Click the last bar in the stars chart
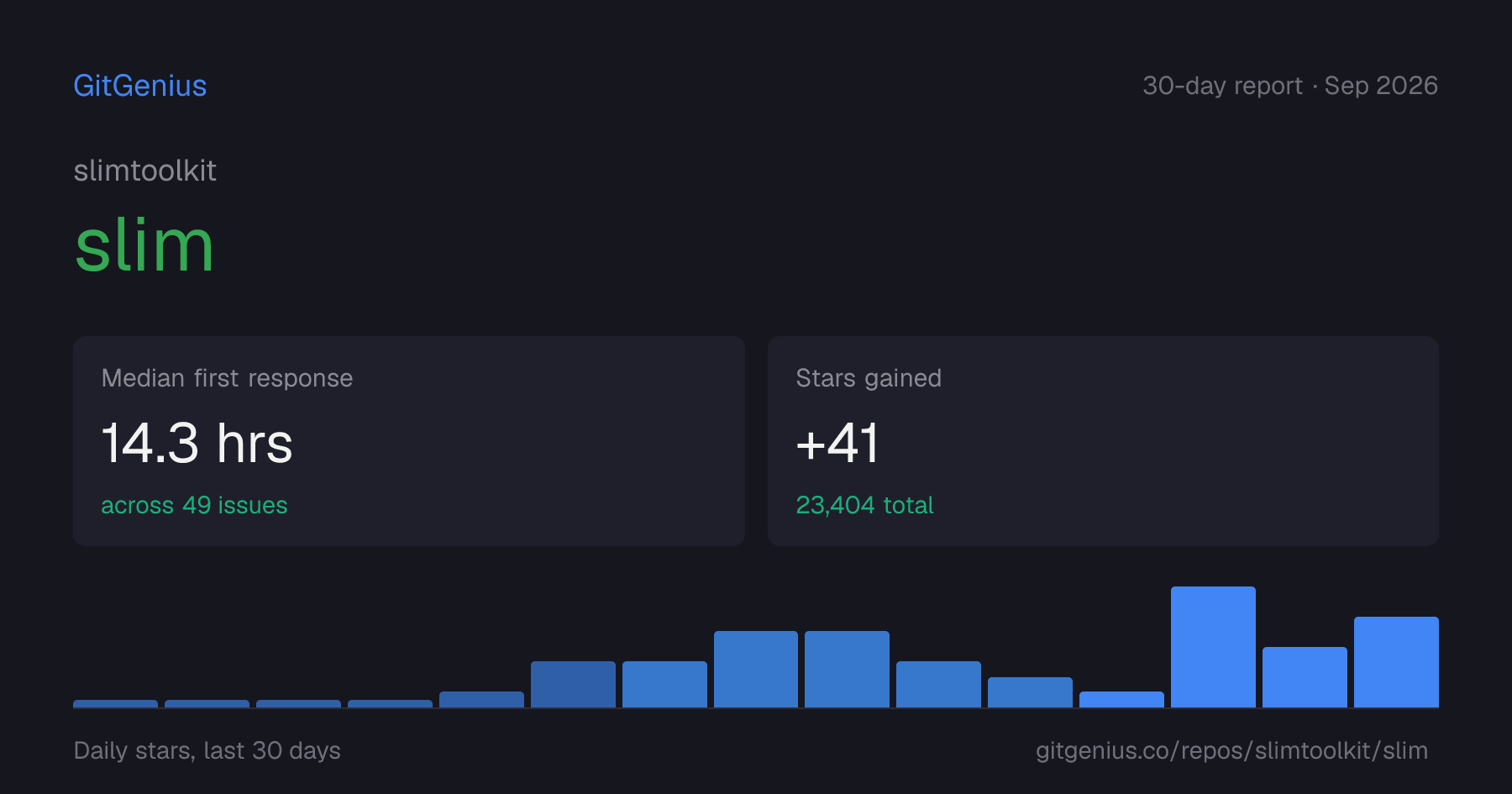1512x794 pixels. [x=1396, y=662]
